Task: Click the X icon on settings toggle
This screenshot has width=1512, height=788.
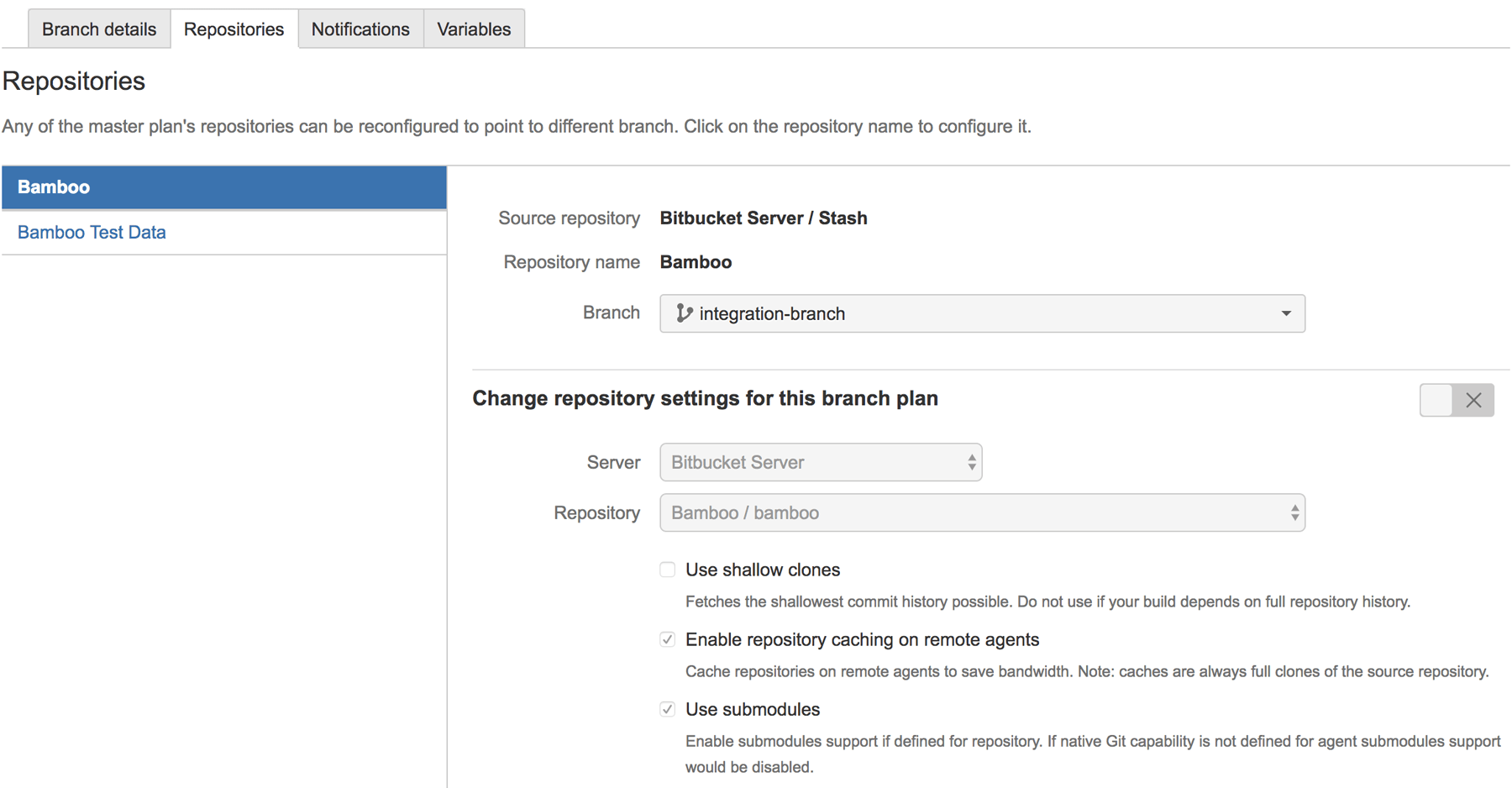Action: coord(1473,400)
